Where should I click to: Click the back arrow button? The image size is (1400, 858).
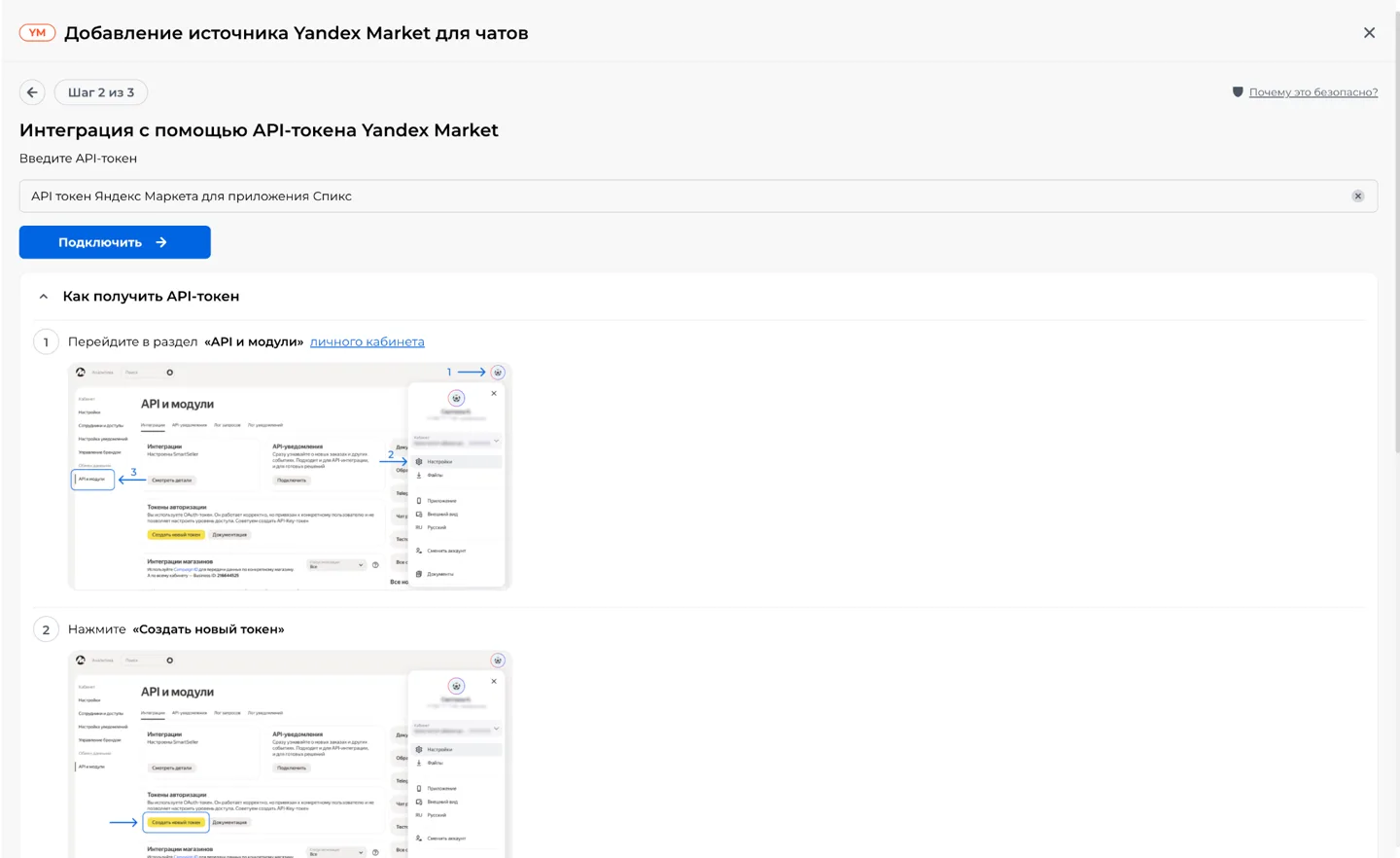click(x=32, y=92)
